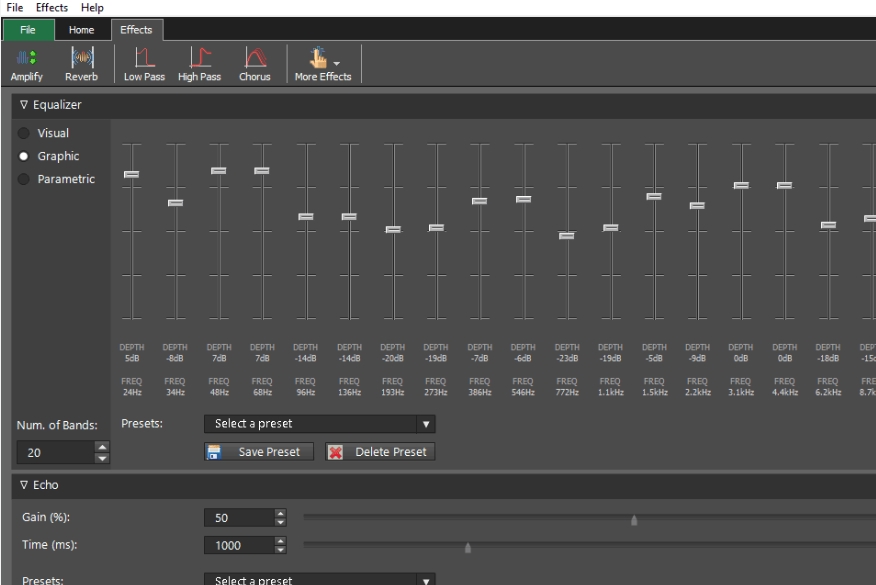This screenshot has height=585, width=876.
Task: Click the 6.2kHz band slider handle
Action: (x=829, y=226)
